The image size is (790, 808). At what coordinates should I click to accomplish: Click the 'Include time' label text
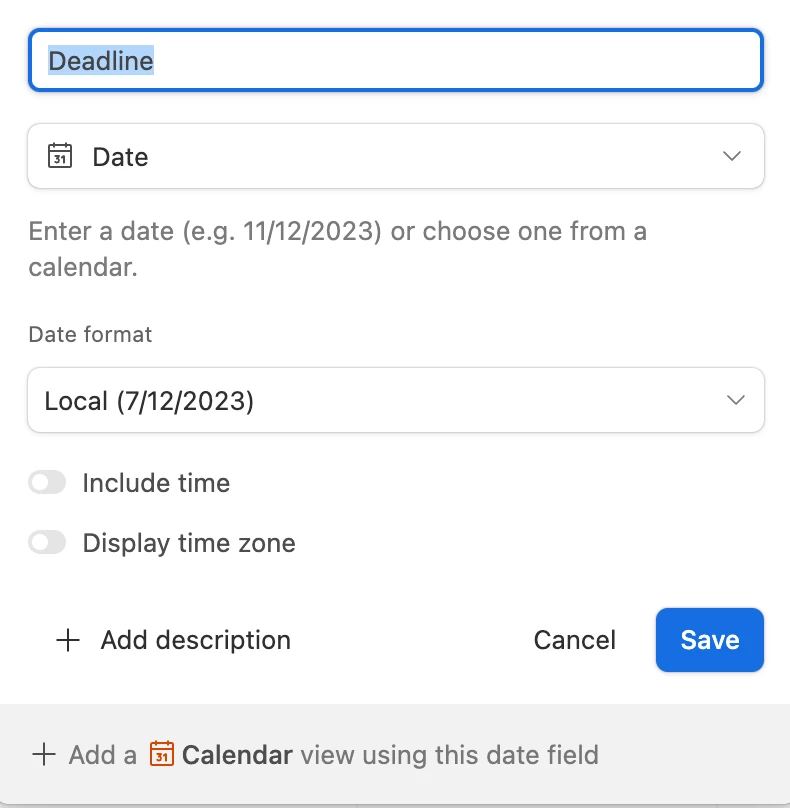point(156,483)
